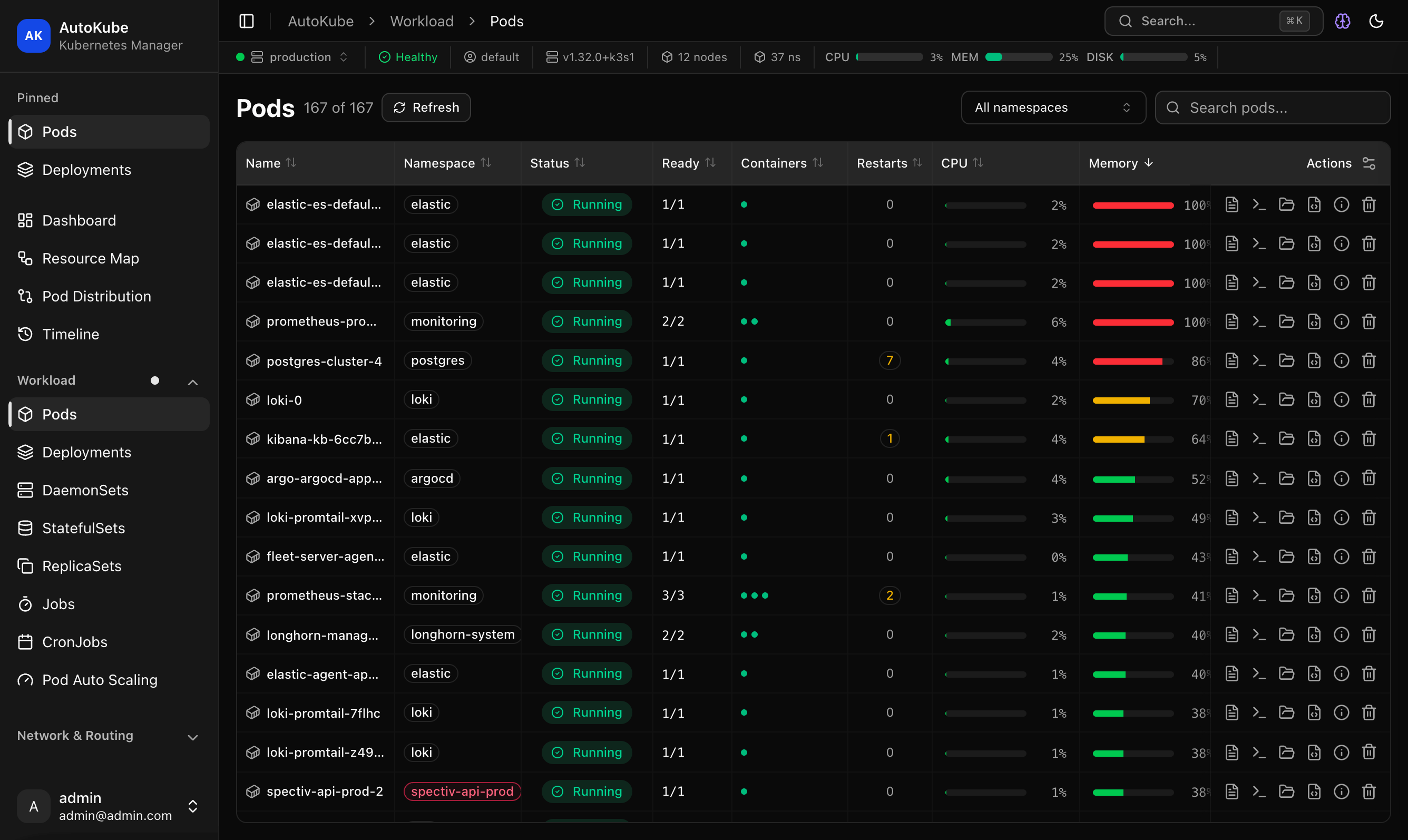Click memory bar of postgres-cluster-4

[1132, 361]
